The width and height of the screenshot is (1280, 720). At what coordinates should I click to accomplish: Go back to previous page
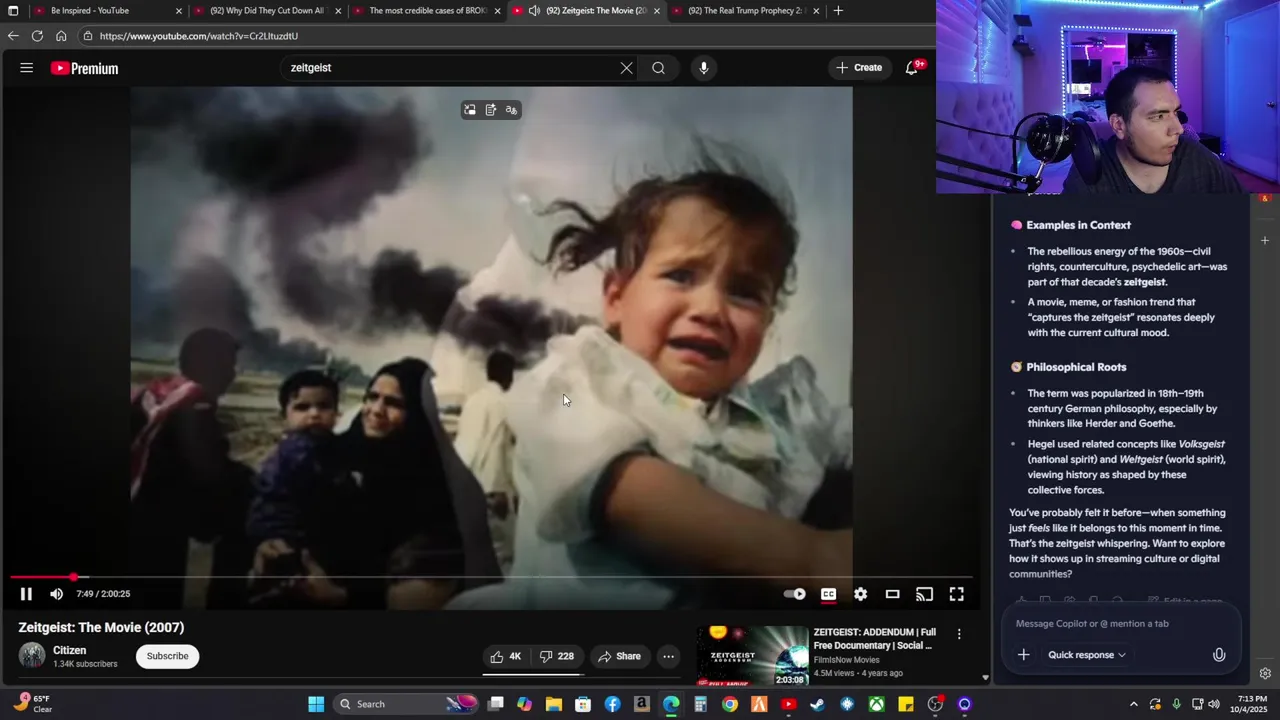[13, 36]
